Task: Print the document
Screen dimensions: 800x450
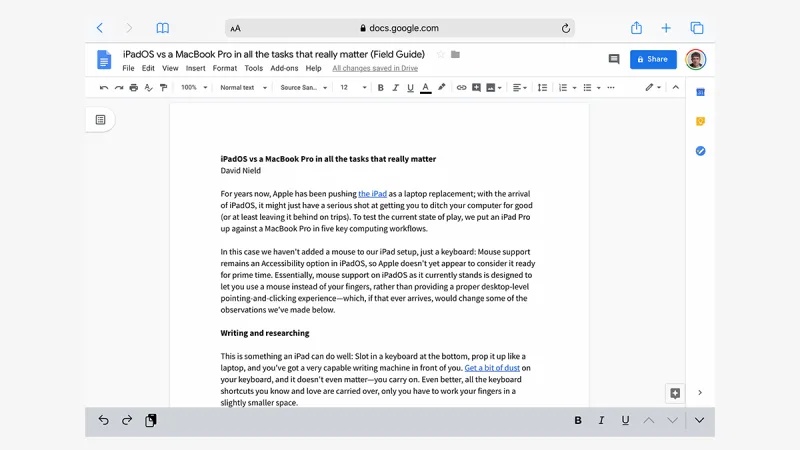Action: [x=134, y=88]
